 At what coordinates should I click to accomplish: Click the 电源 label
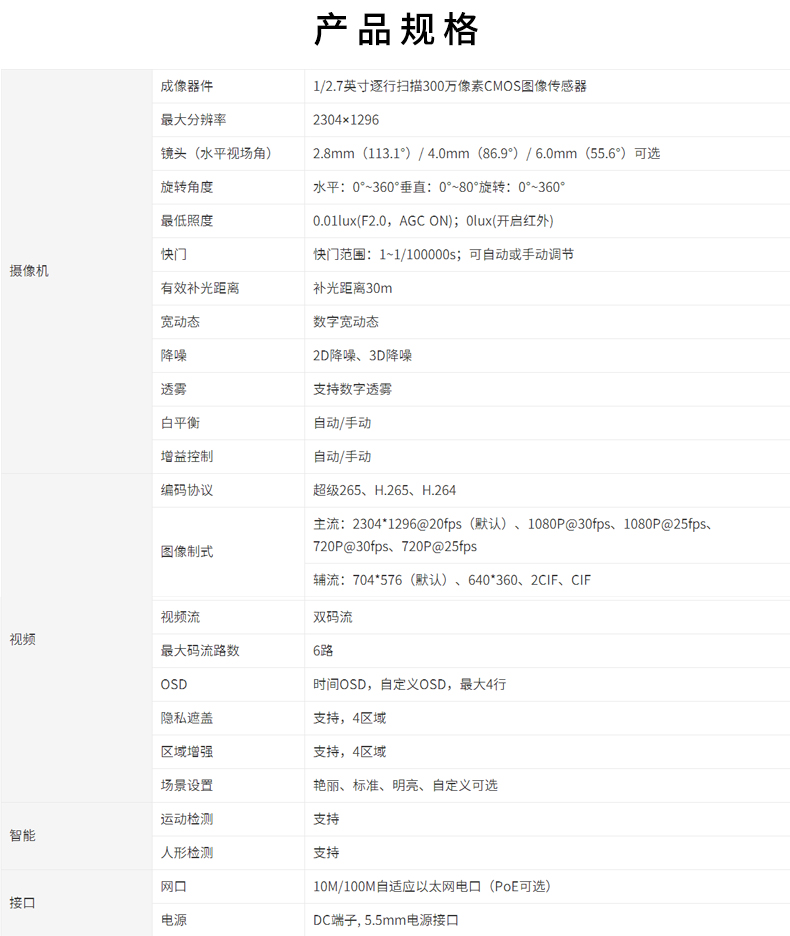[x=173, y=920]
